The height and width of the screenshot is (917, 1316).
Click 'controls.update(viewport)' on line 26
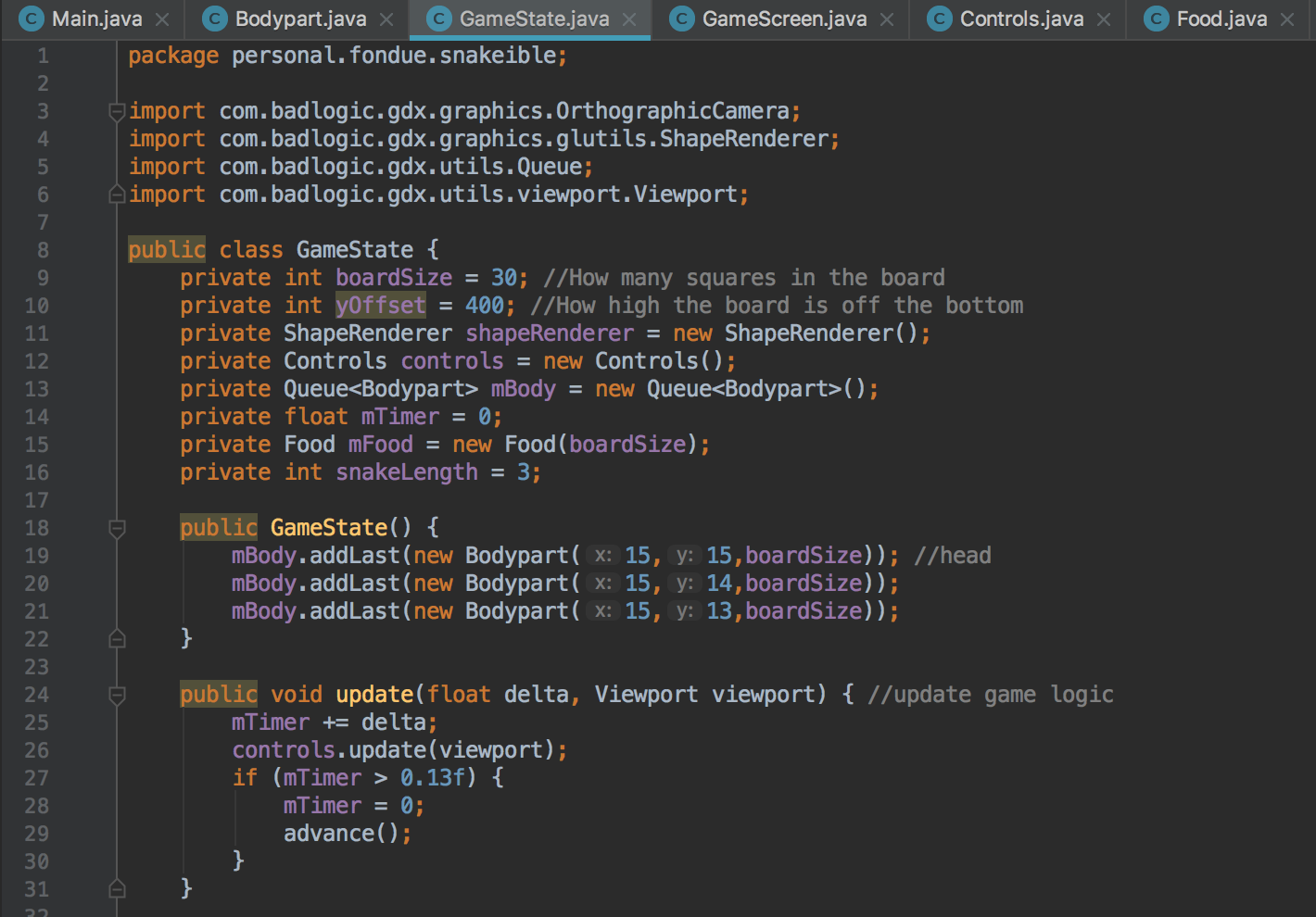(x=394, y=750)
